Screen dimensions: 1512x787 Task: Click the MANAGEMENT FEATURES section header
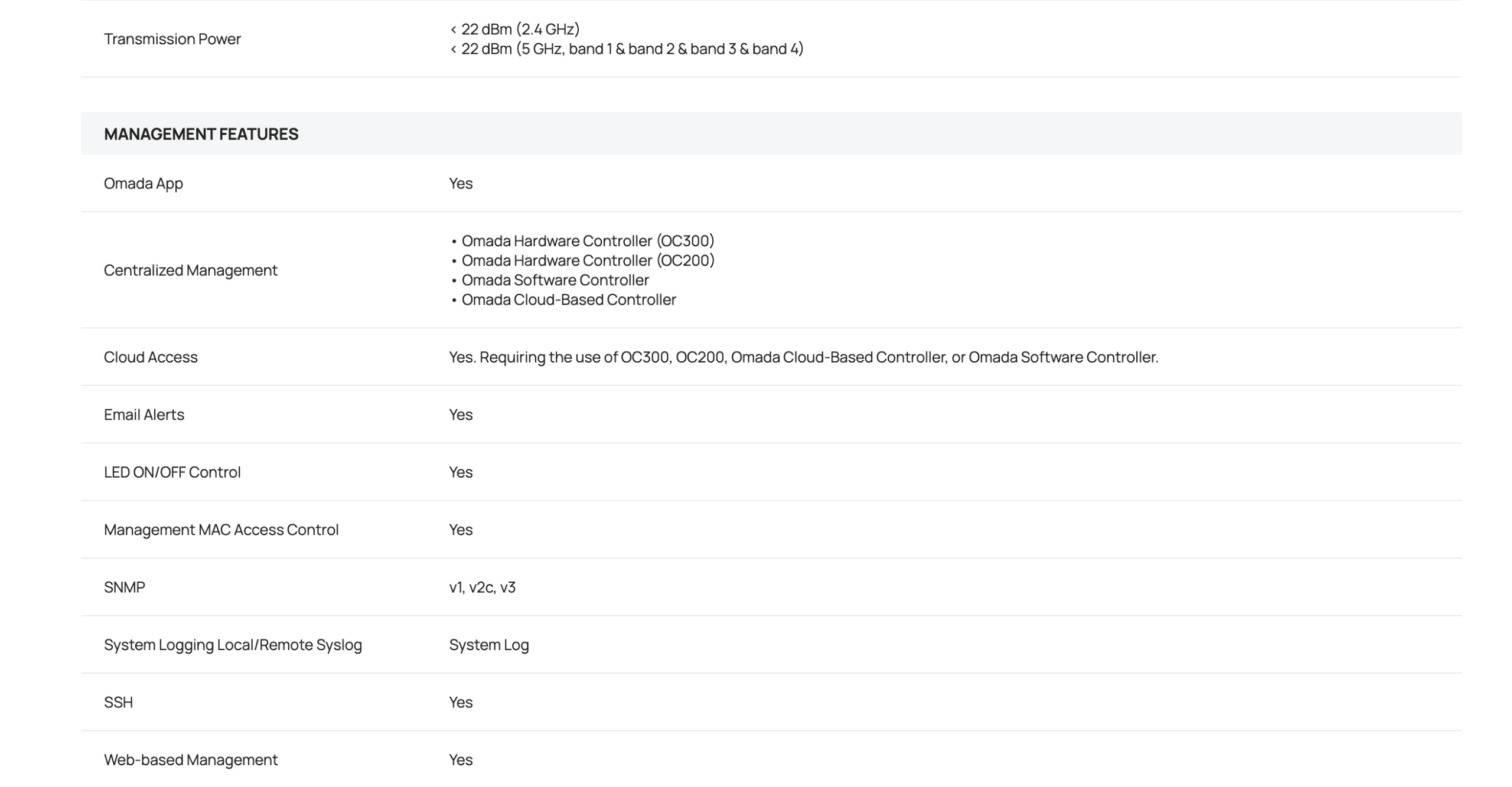[201, 134]
